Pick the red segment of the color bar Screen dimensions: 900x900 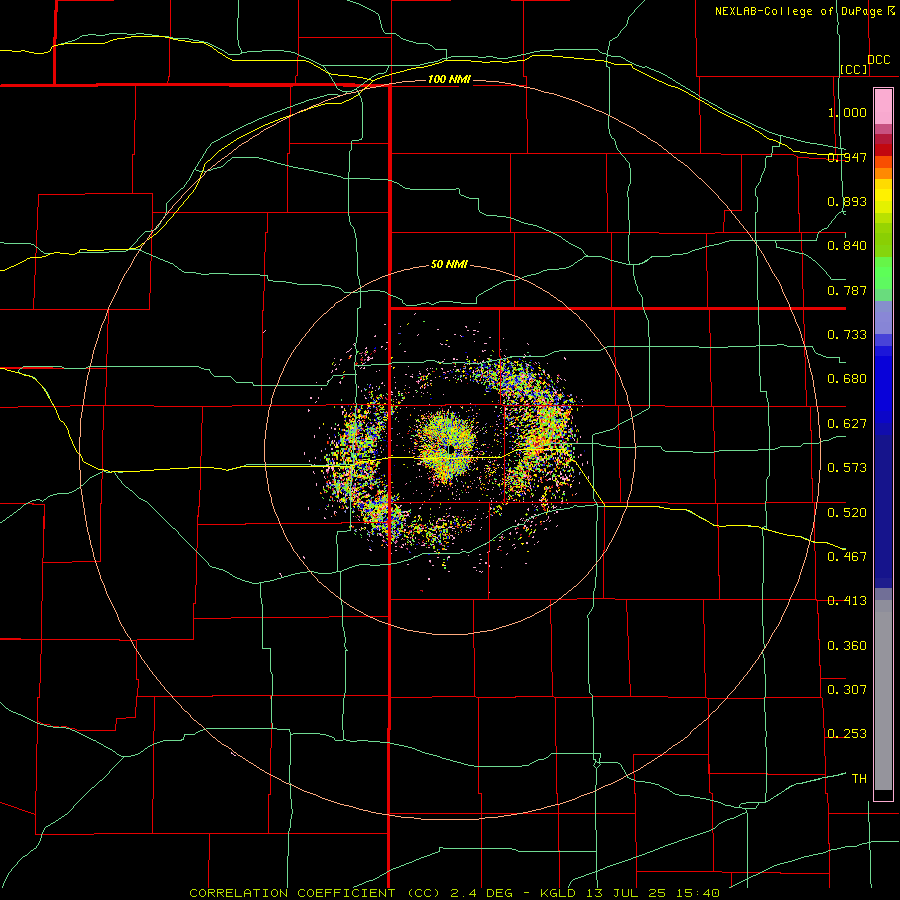pyautogui.click(x=883, y=149)
